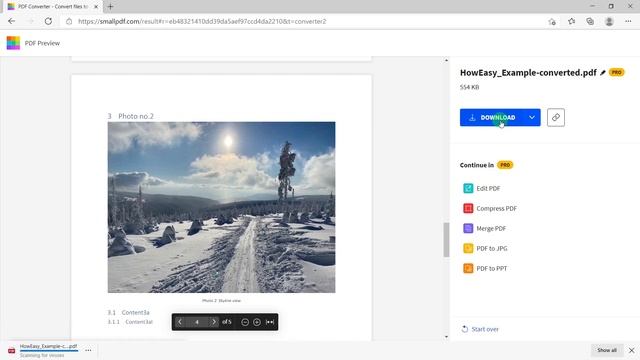The width and height of the screenshot is (640, 360).
Task: Open the browser Settings and more menu
Action: [628, 21]
